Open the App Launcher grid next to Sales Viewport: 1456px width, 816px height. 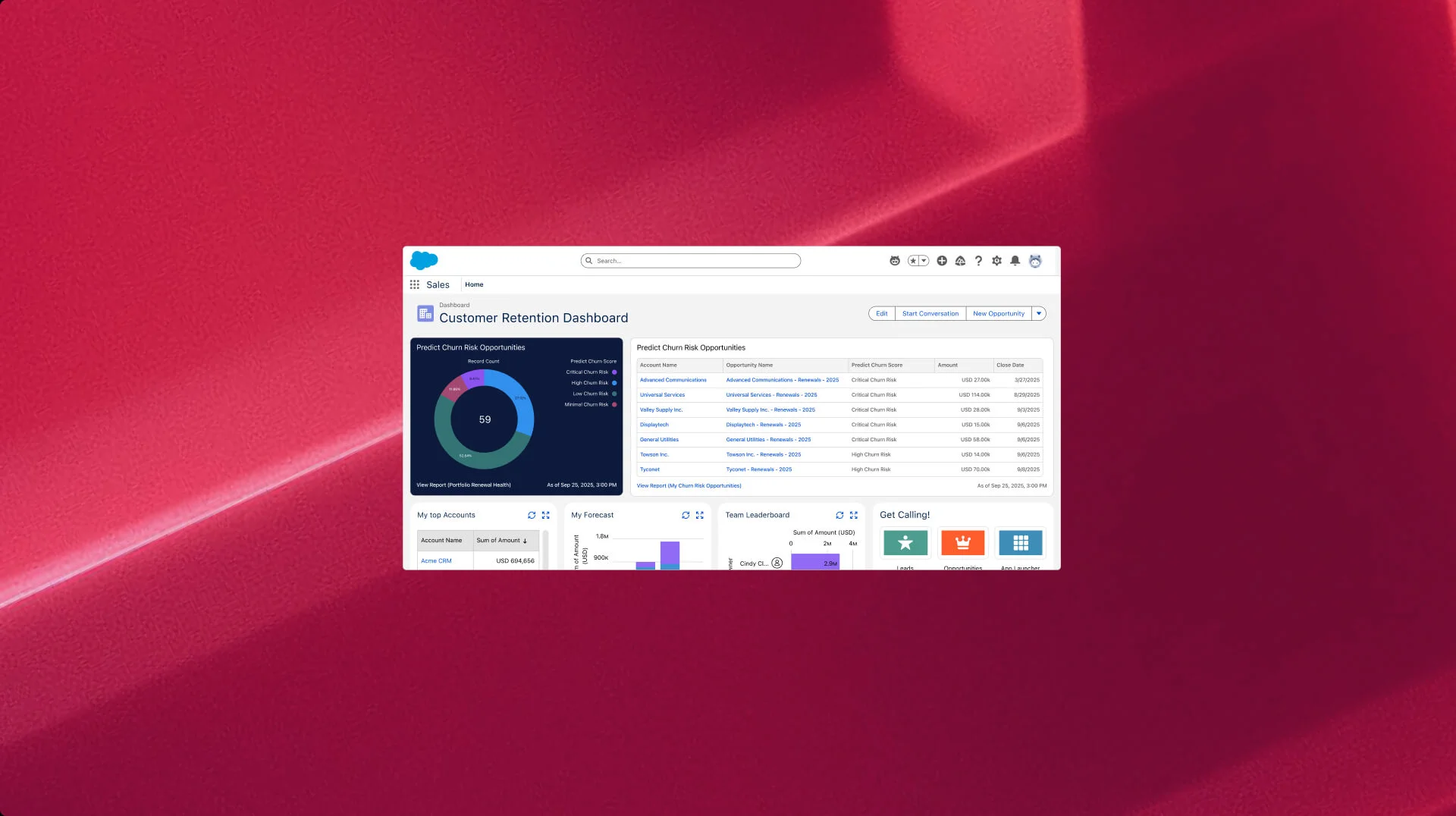coord(415,284)
